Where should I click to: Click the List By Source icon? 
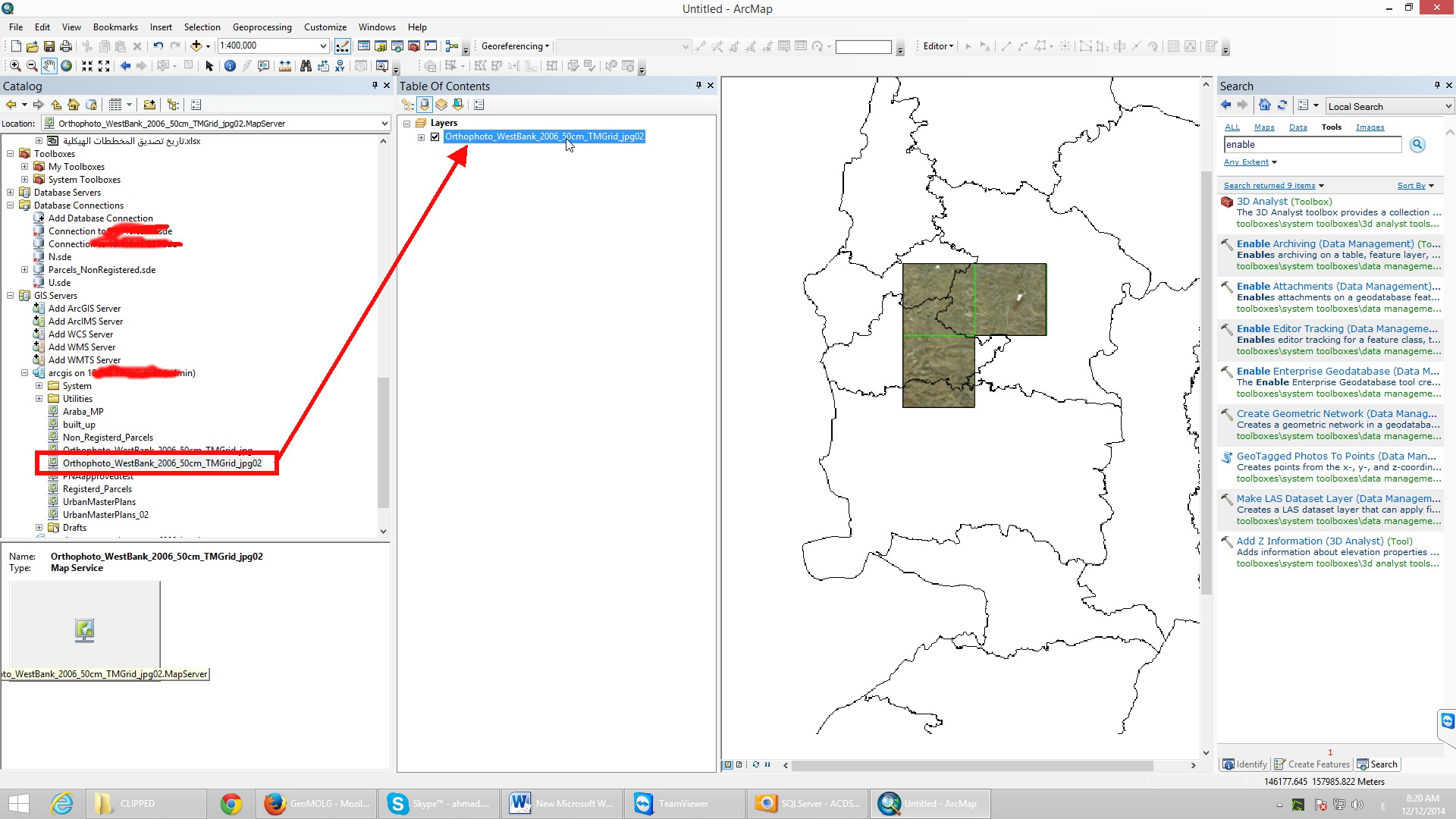point(425,105)
